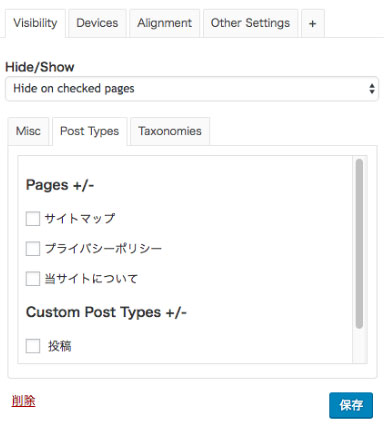
Task: Select the Post Types sub-tab
Action: [x=90, y=131]
